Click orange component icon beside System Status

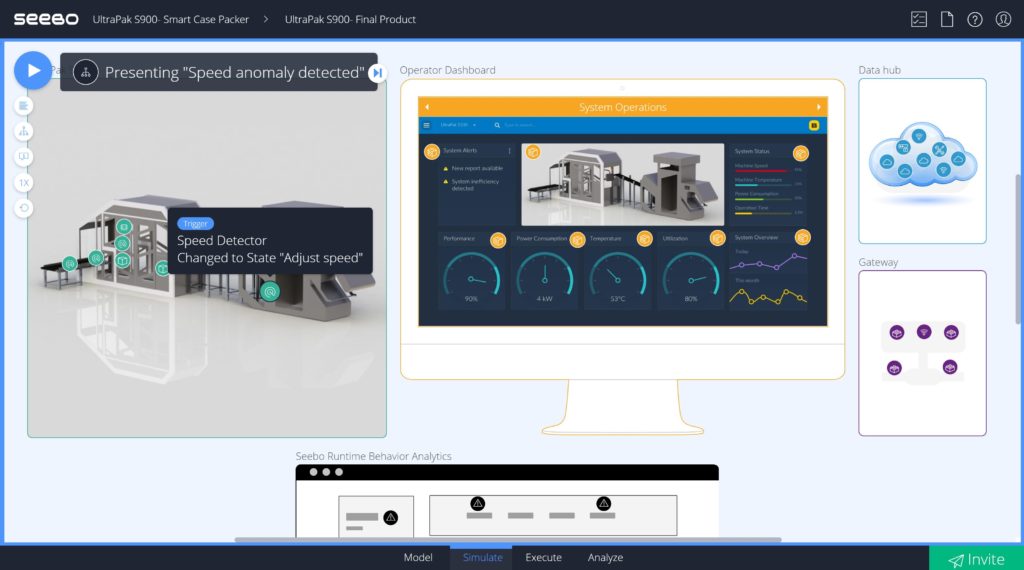(x=801, y=153)
